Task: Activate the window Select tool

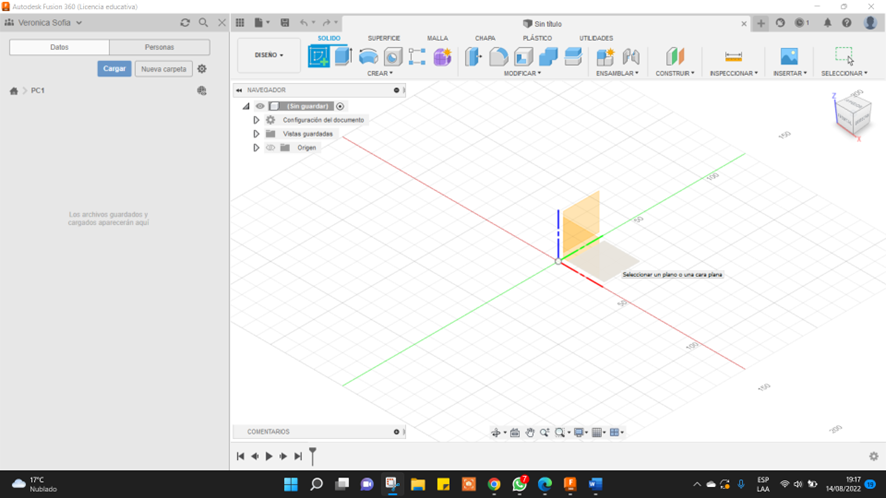Action: pos(844,55)
